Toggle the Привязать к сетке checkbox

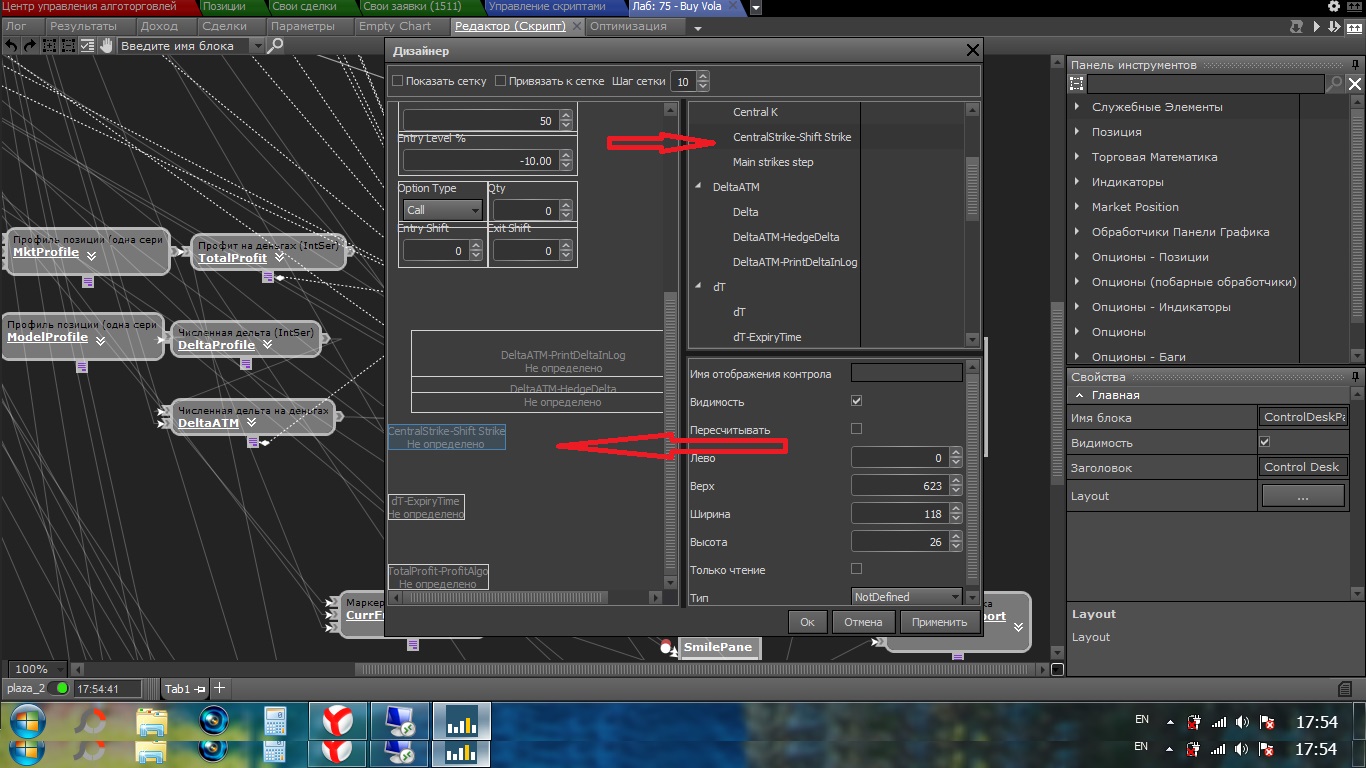(x=501, y=81)
